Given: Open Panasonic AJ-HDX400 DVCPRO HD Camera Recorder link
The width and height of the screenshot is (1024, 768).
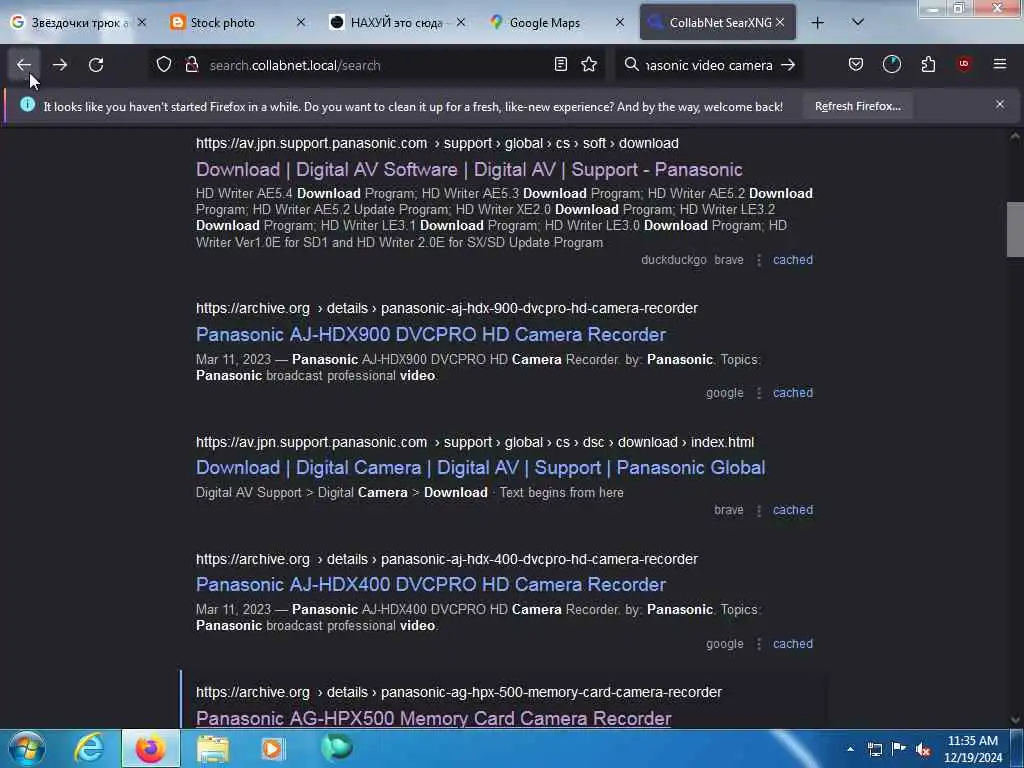Looking at the screenshot, I should pyautogui.click(x=431, y=584).
